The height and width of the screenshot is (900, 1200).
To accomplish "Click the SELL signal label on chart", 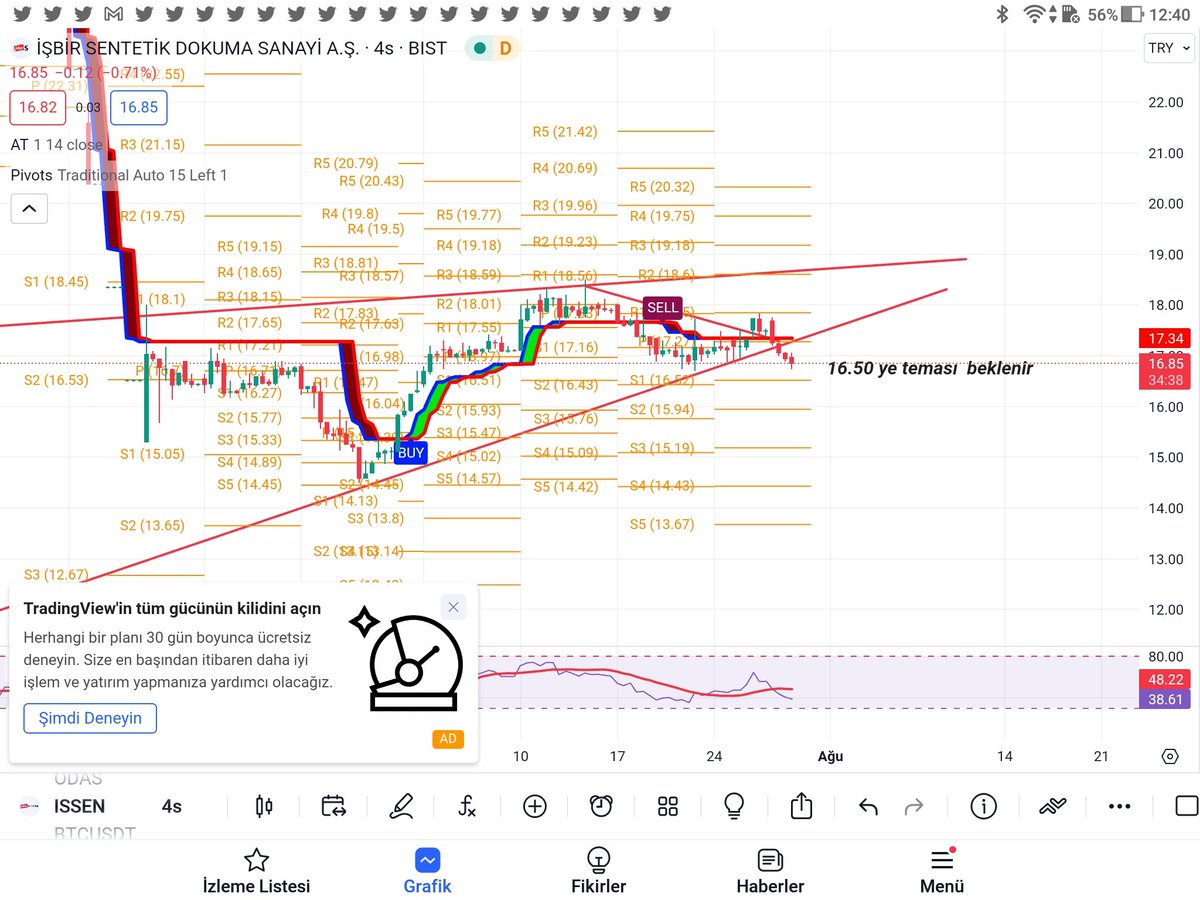I will point(663,308).
